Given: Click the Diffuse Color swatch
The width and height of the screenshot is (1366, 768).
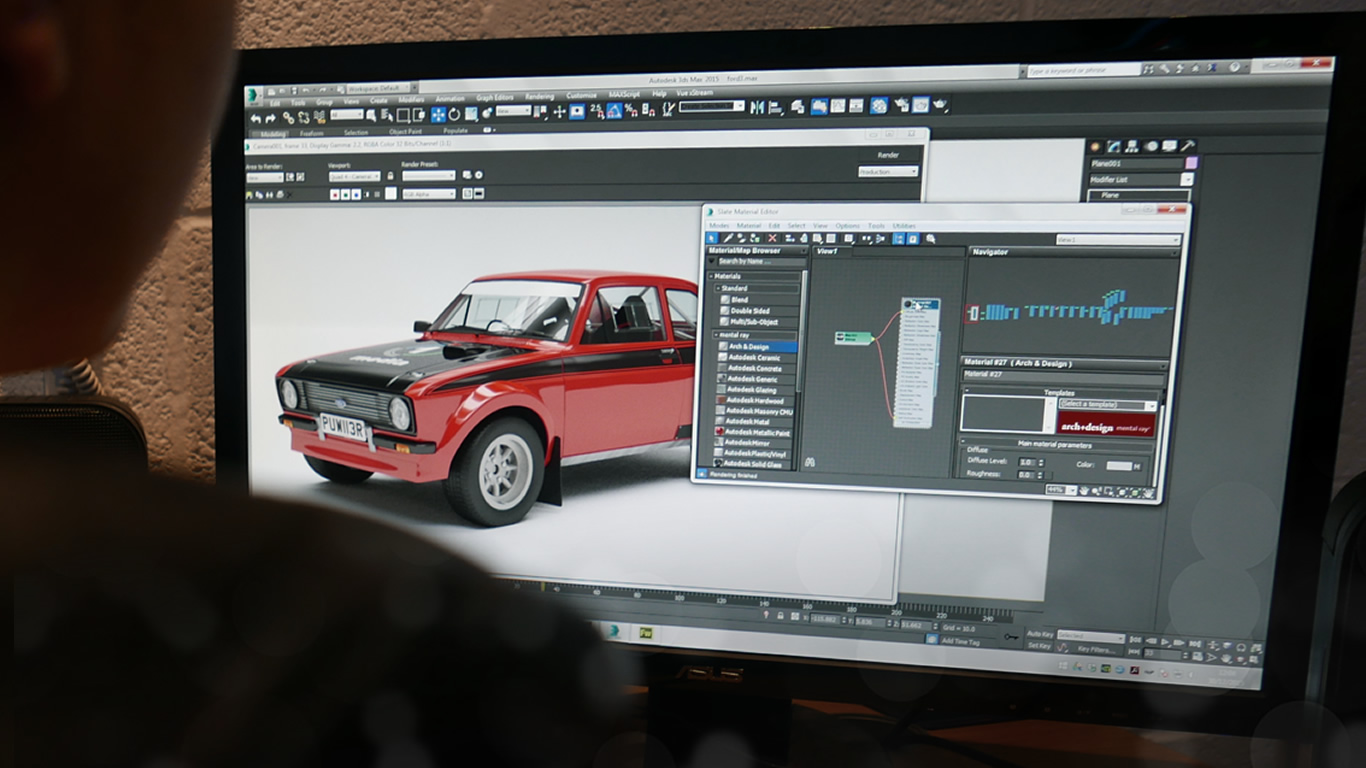Looking at the screenshot, I should click(1118, 466).
